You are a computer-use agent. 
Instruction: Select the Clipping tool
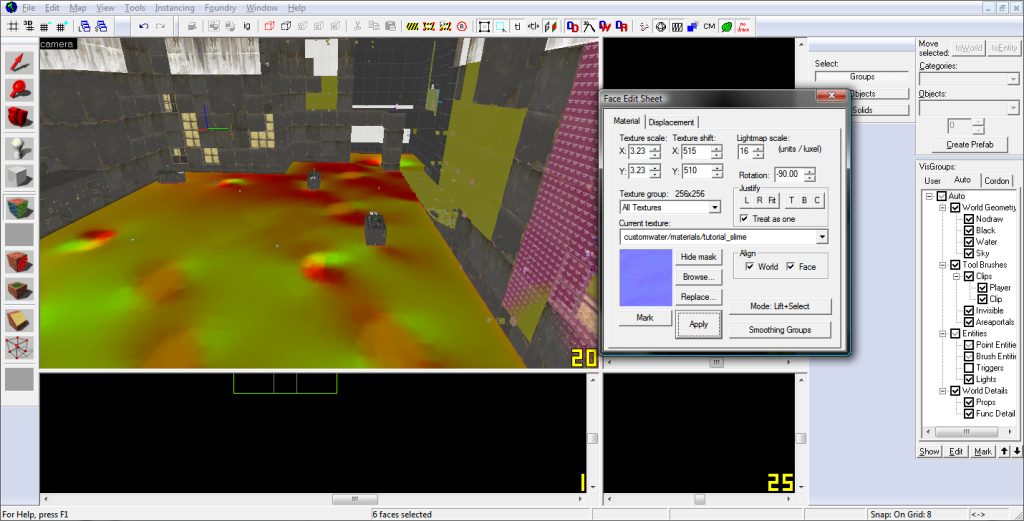click(19, 321)
